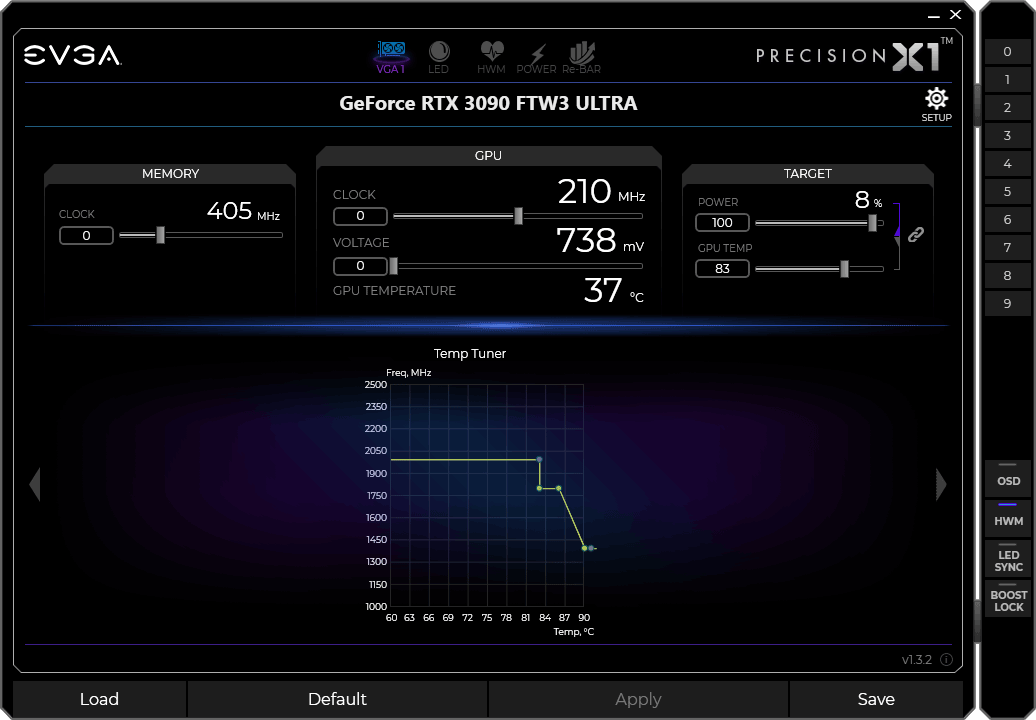The width and height of the screenshot is (1036, 720).
Task: Click the priority triangle next to target sliders
Action: pos(897,233)
